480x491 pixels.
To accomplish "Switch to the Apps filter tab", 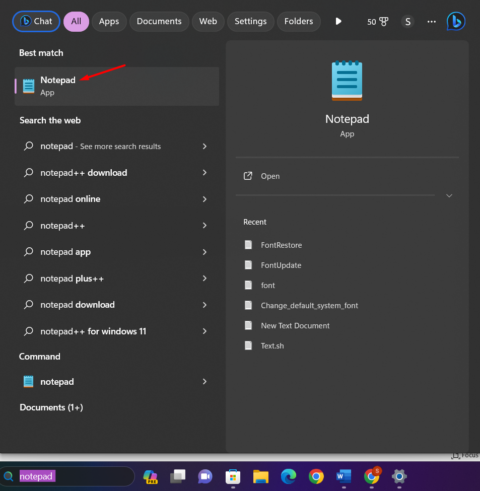I will (109, 21).
